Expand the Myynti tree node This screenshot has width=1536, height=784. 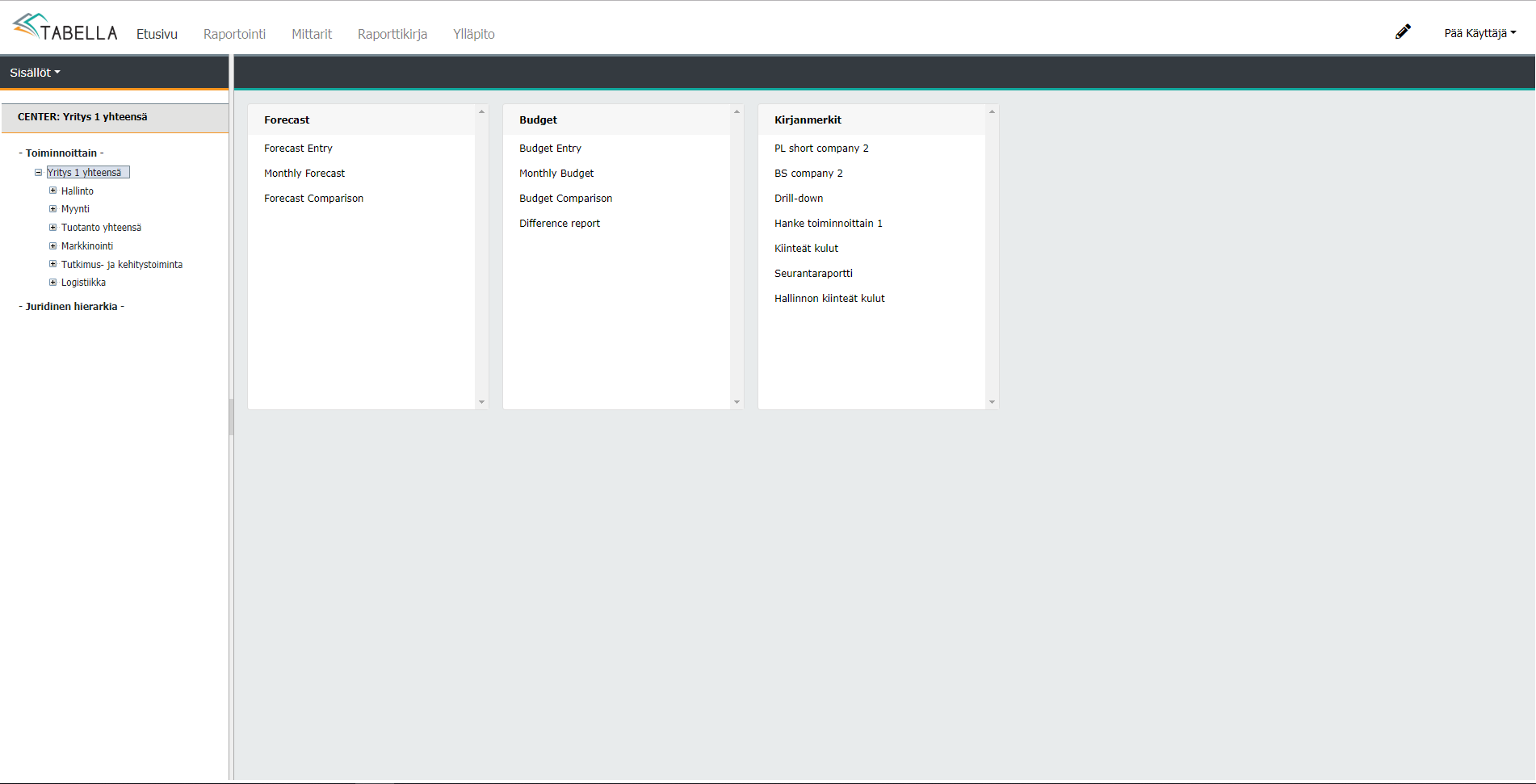point(52,208)
